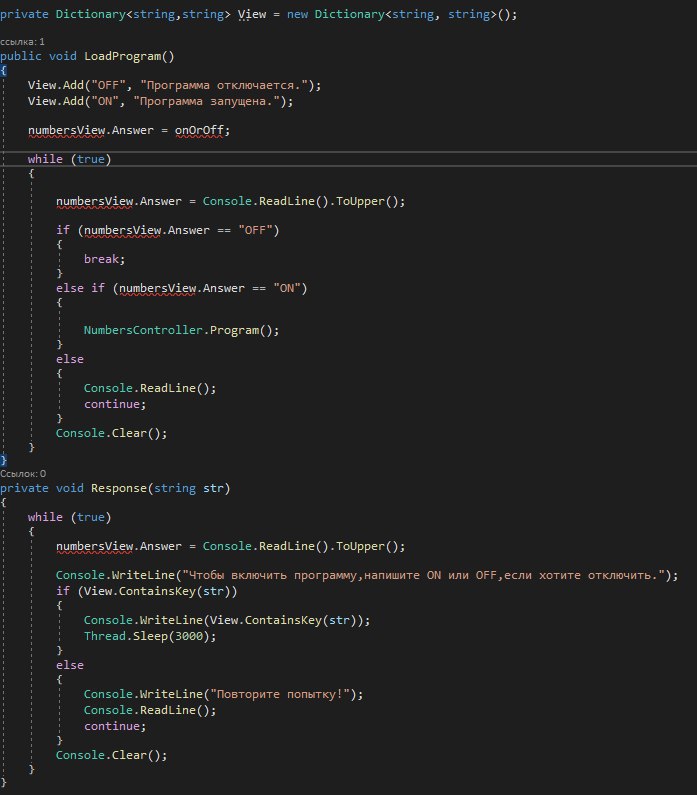
Task: Click the string starting with "Чтобы включить программу"
Action: click(423, 575)
